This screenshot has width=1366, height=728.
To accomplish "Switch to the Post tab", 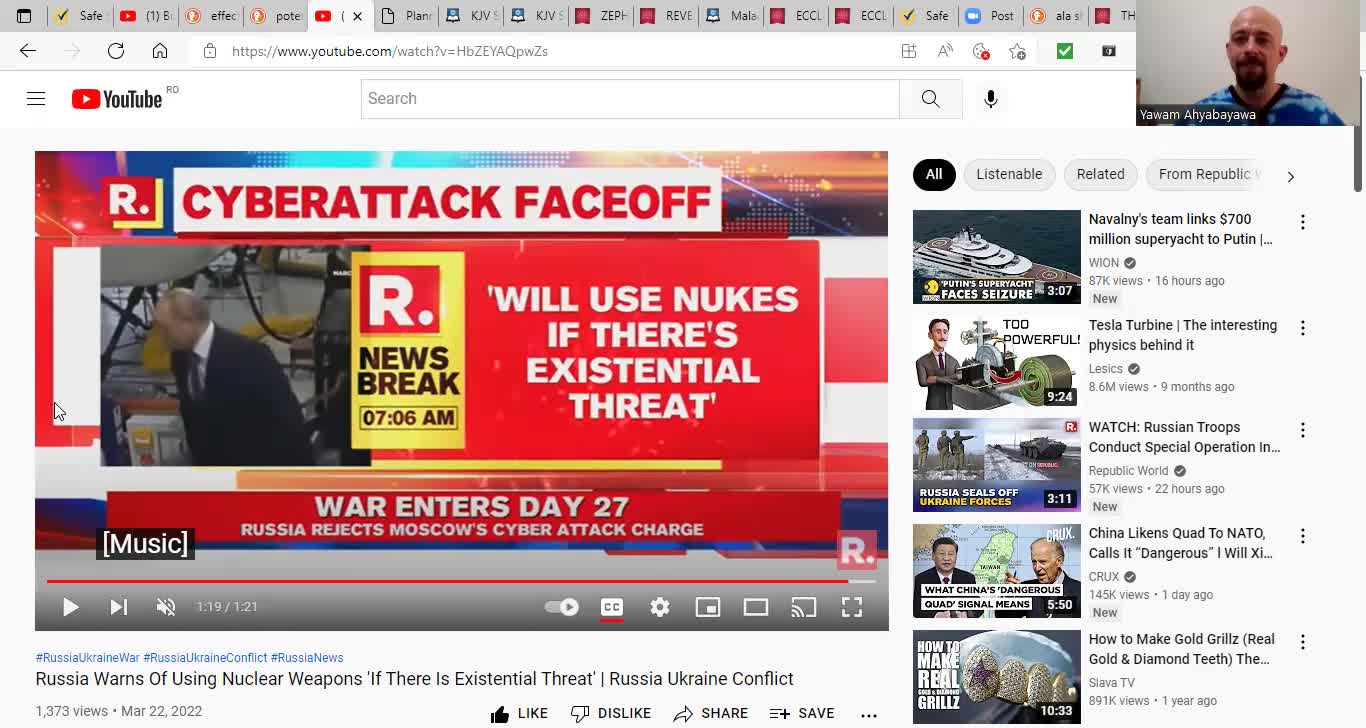I will pos(990,16).
